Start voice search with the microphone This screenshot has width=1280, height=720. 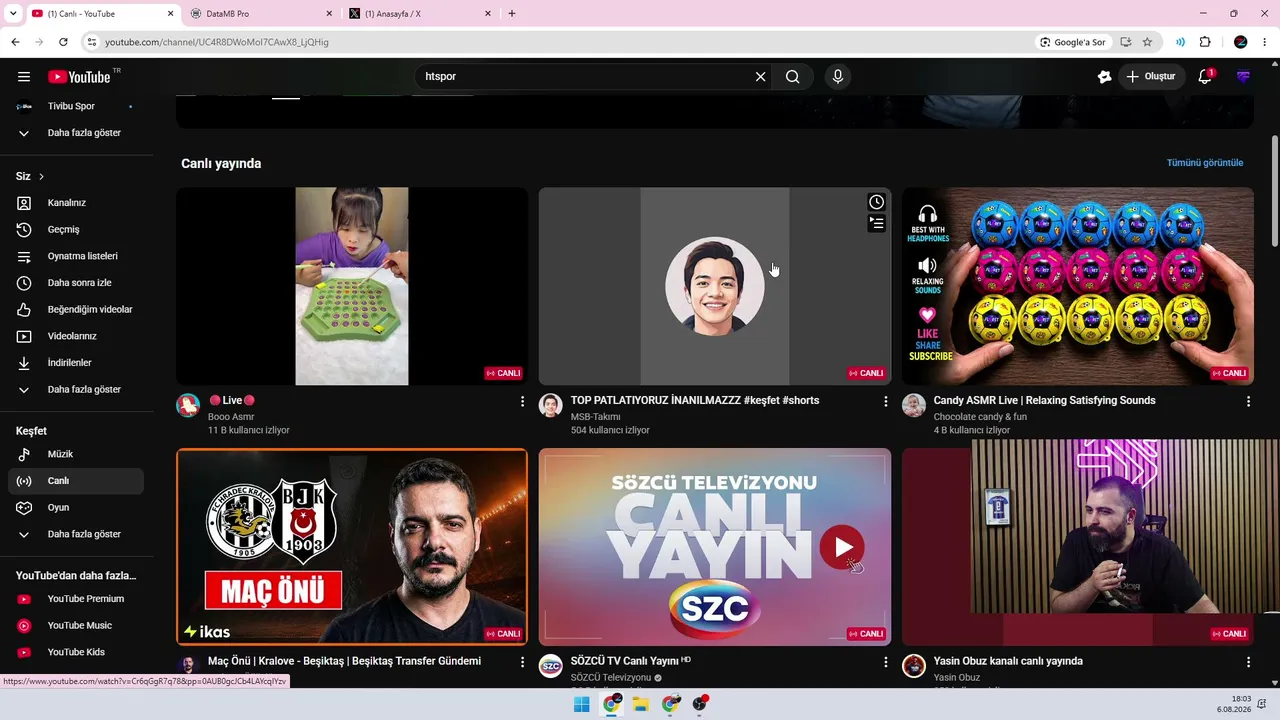coord(838,77)
